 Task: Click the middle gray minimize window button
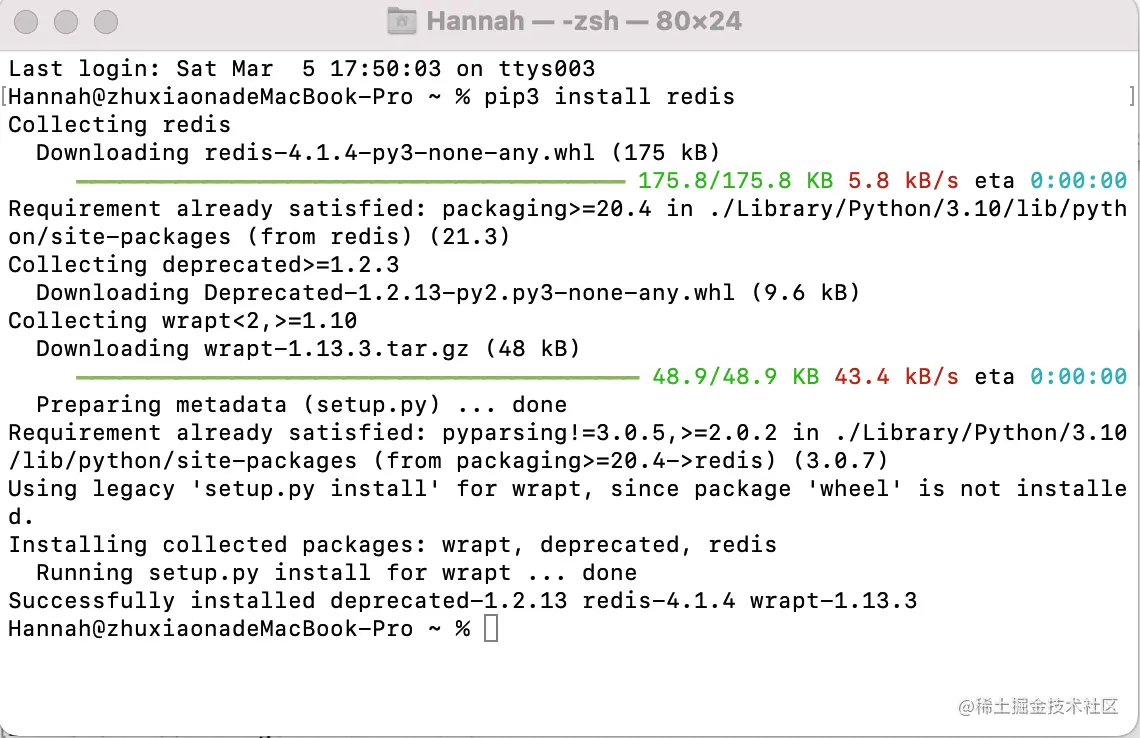tap(67, 21)
